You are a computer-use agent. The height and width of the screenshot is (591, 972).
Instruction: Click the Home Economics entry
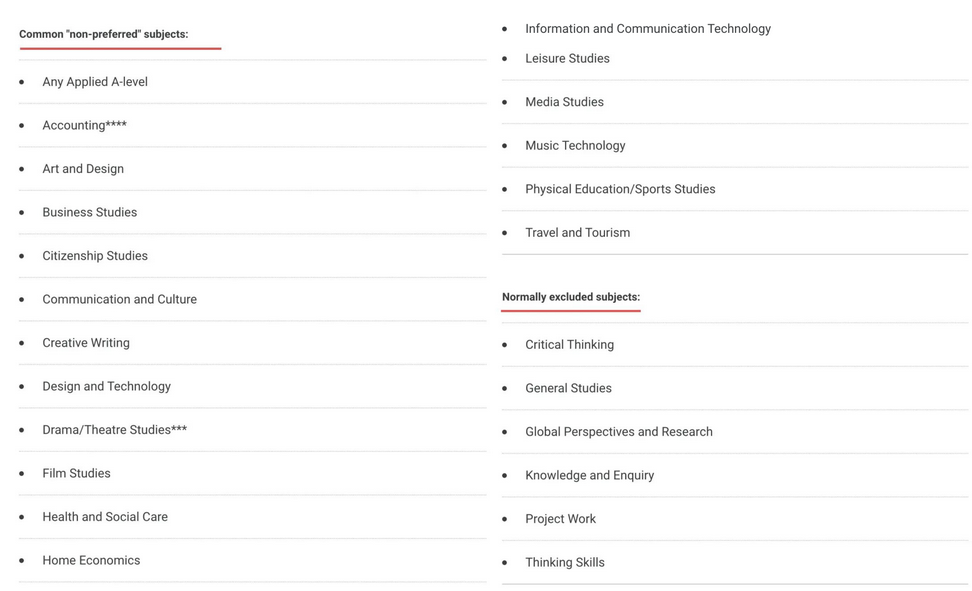pyautogui.click(x=91, y=560)
